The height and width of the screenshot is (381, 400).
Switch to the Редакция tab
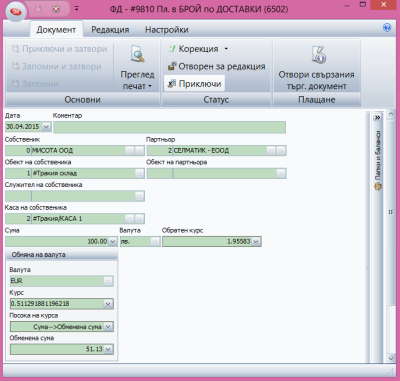110,30
